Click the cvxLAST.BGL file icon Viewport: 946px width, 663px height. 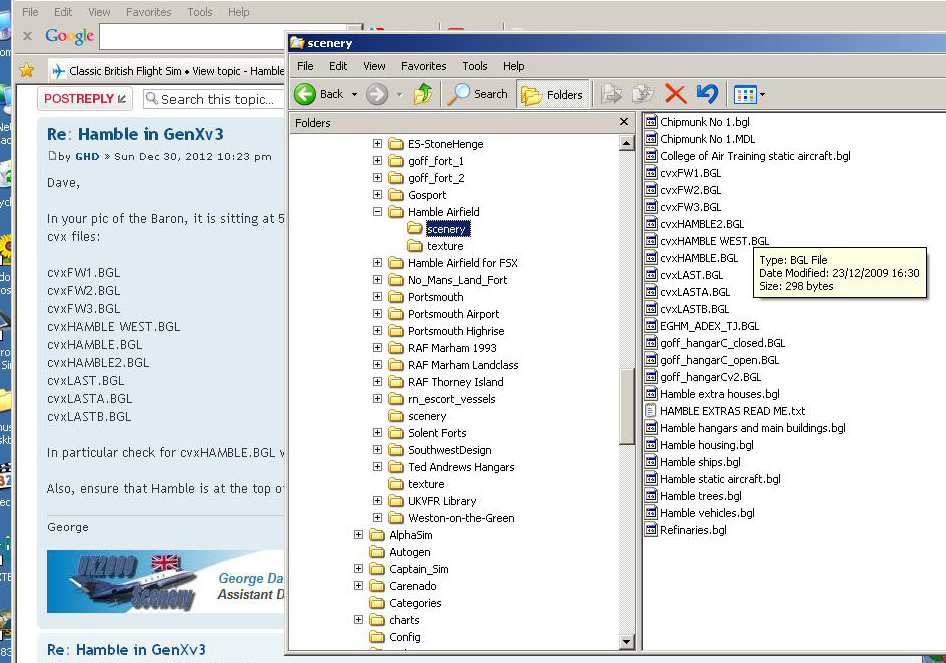coord(651,275)
